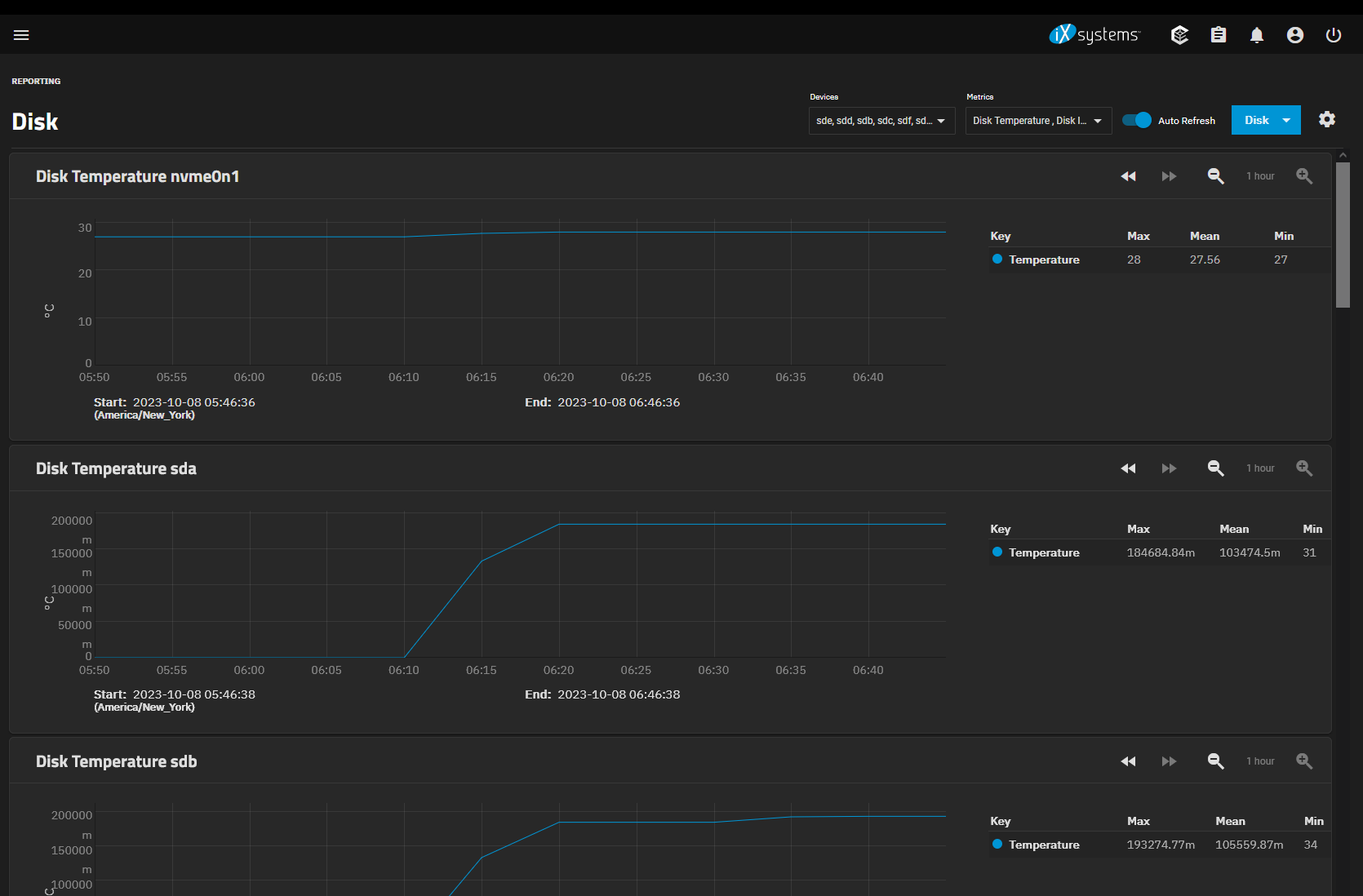1363x896 pixels.
Task: Click the 103474.5m mean value for sda
Action: tap(1250, 552)
